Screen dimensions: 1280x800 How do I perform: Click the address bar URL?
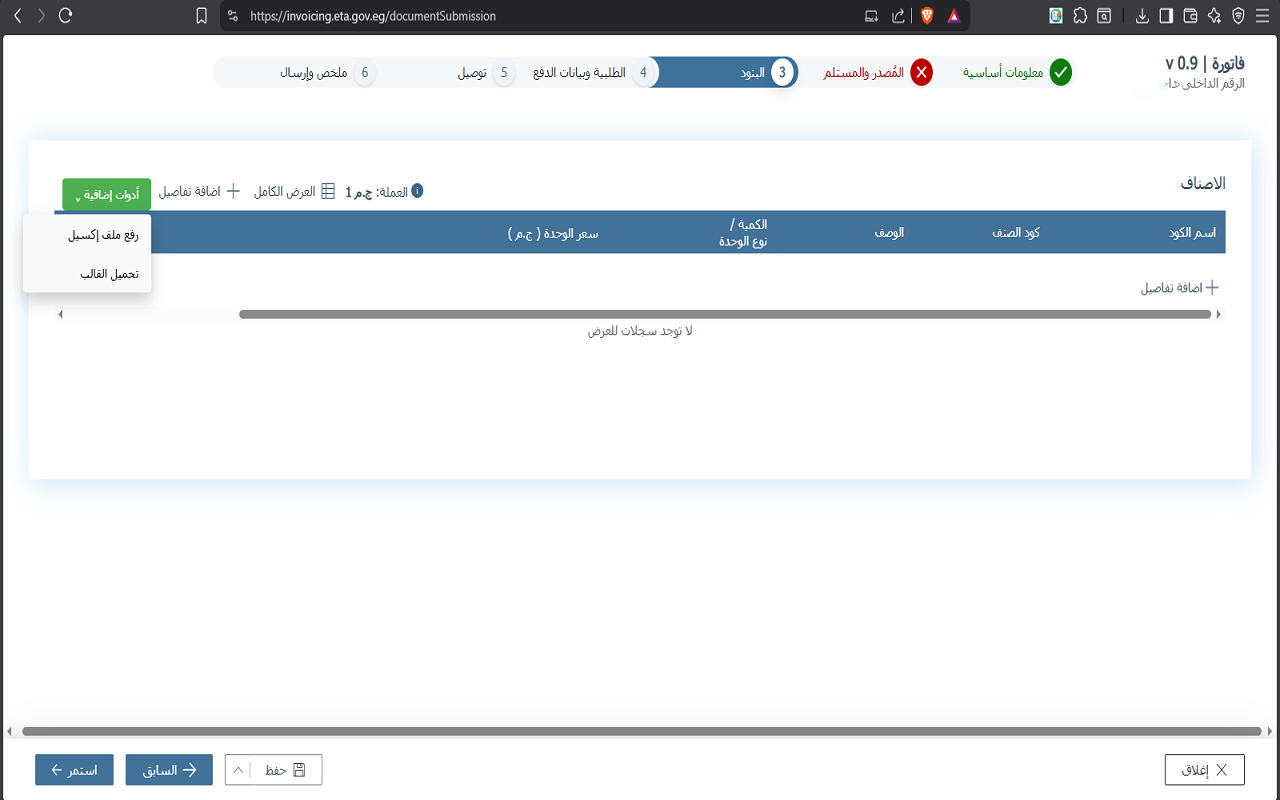point(373,16)
